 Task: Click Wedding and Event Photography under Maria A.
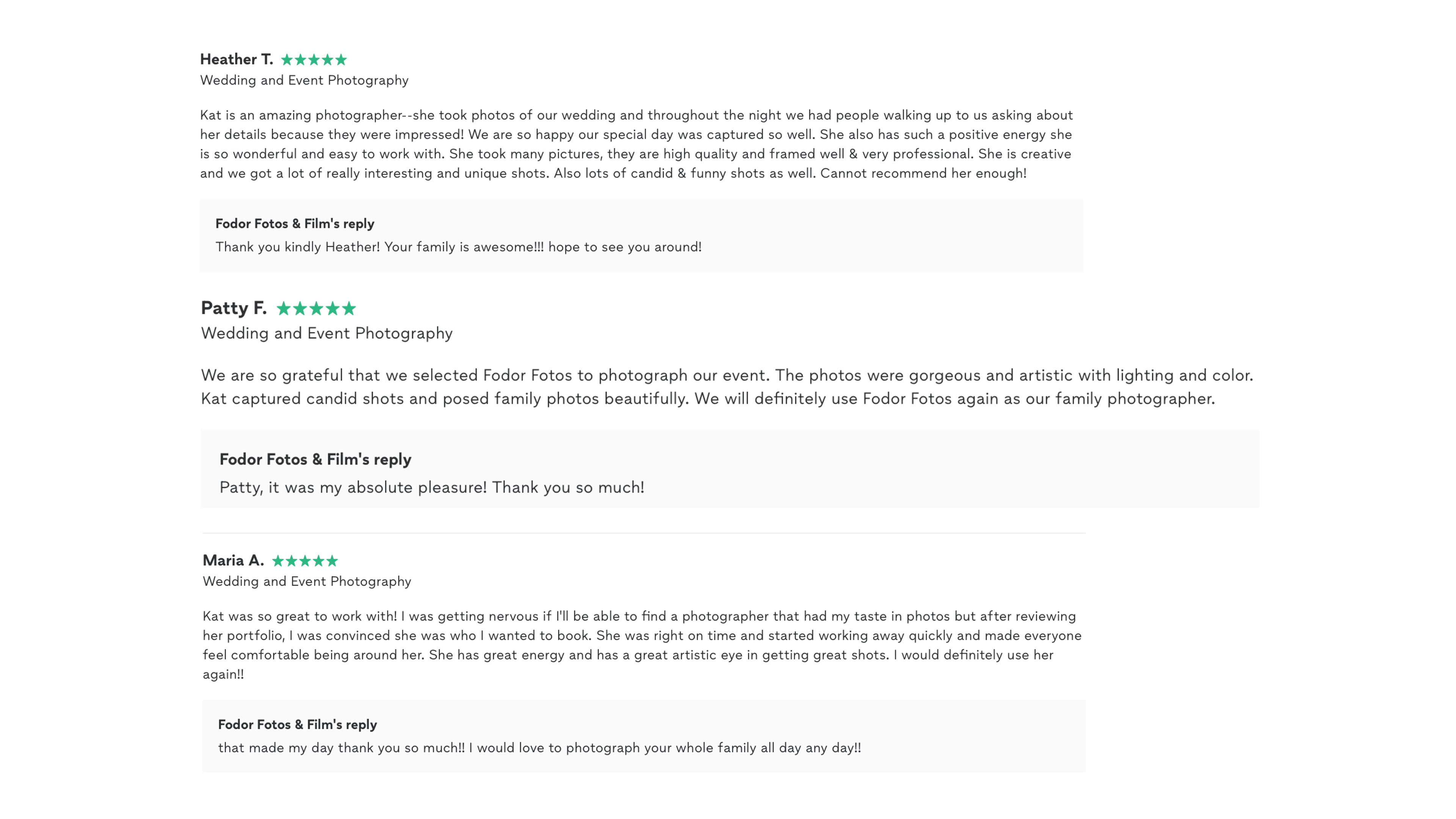coord(307,582)
